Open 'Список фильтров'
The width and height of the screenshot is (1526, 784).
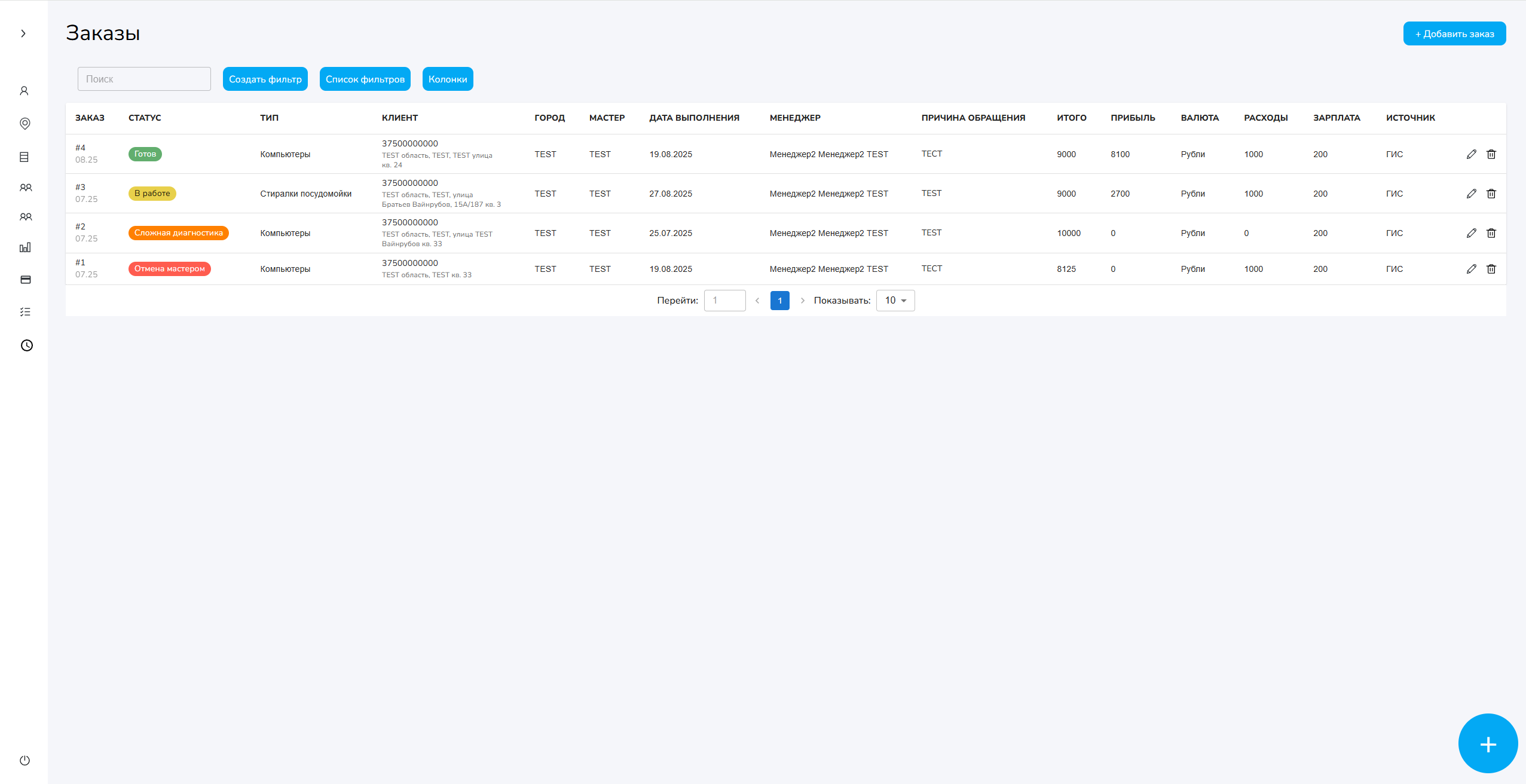365,78
